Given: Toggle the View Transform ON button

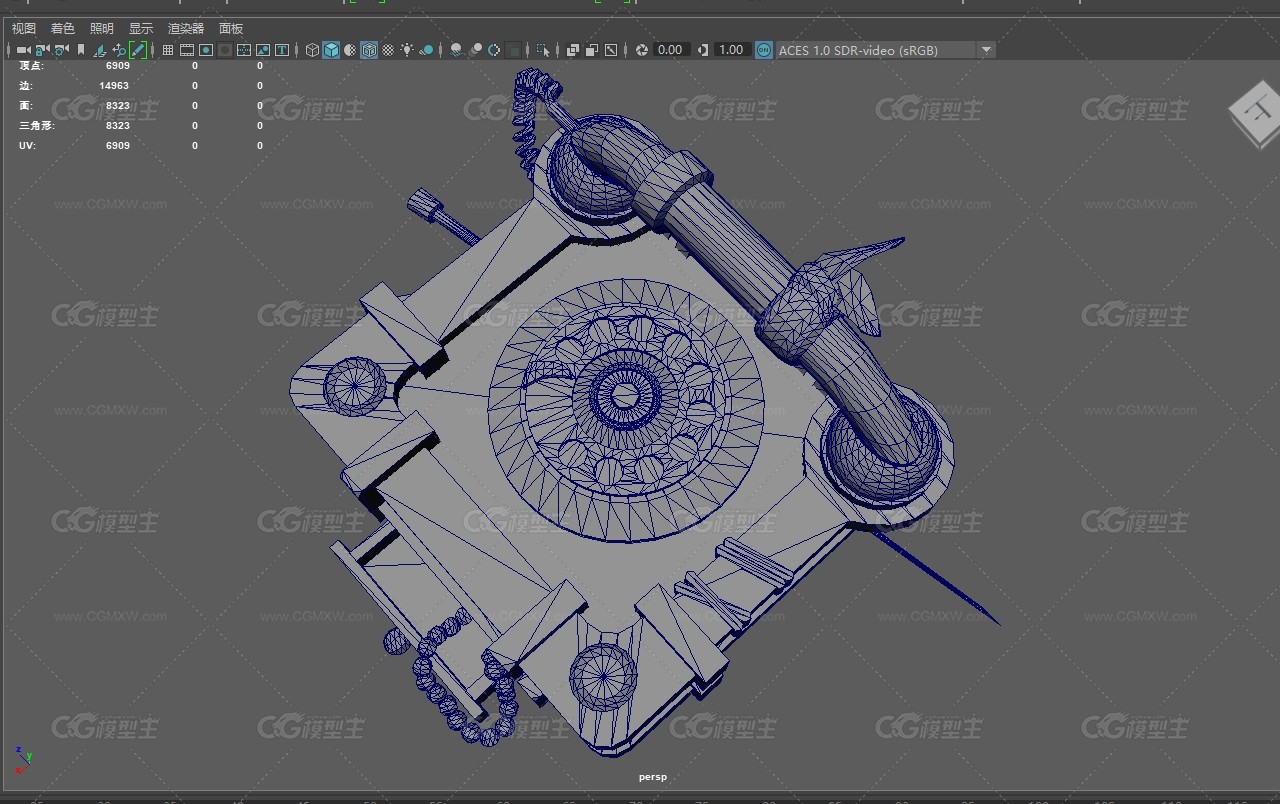Looking at the screenshot, I should (x=764, y=50).
